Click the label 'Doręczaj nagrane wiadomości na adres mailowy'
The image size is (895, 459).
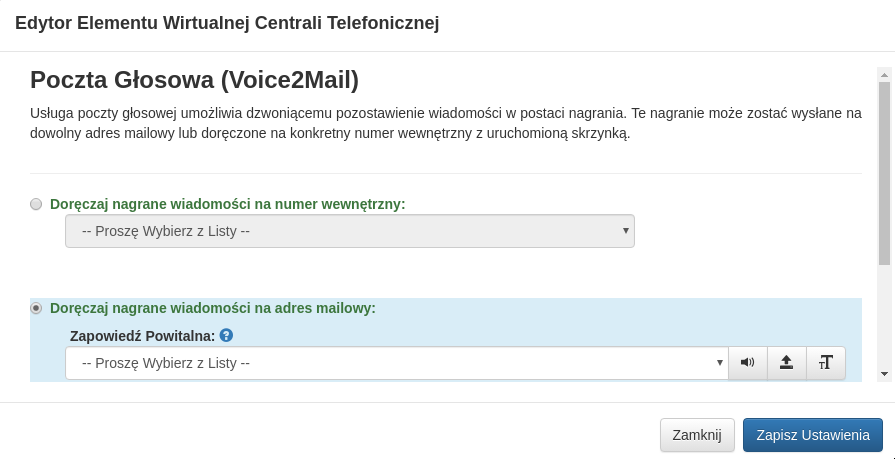click(x=212, y=308)
